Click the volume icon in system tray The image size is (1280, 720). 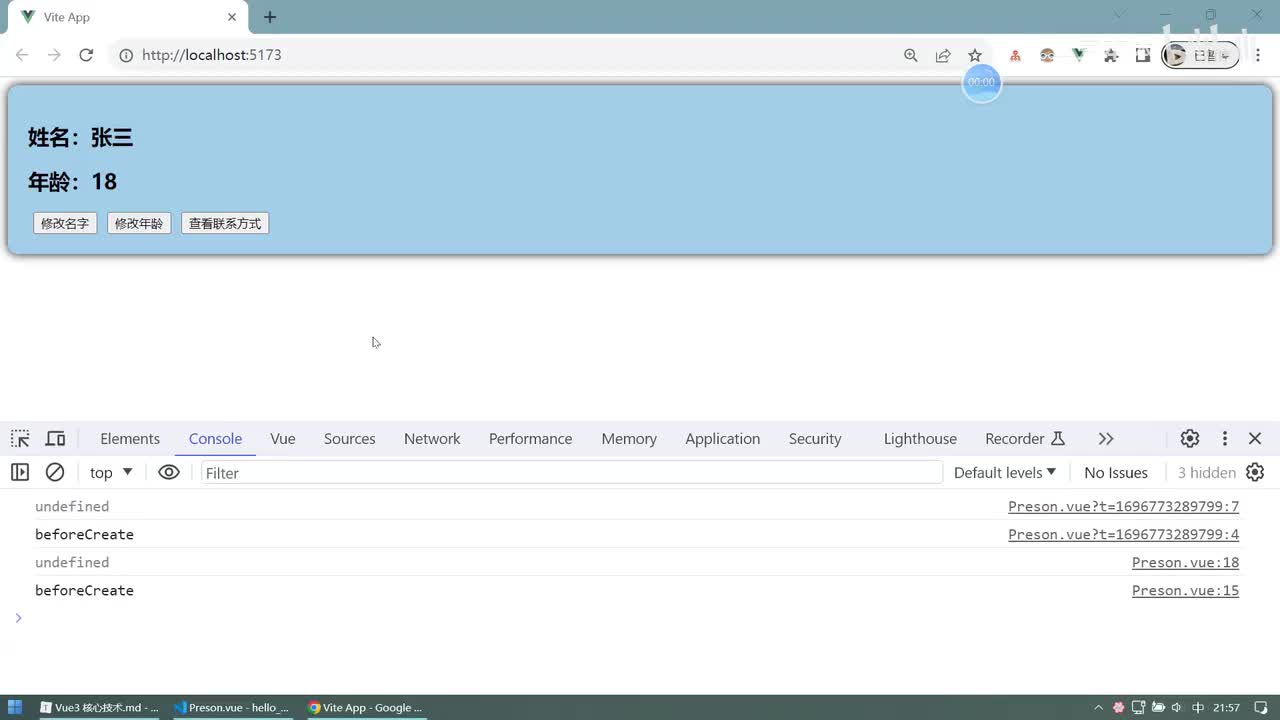1175,707
